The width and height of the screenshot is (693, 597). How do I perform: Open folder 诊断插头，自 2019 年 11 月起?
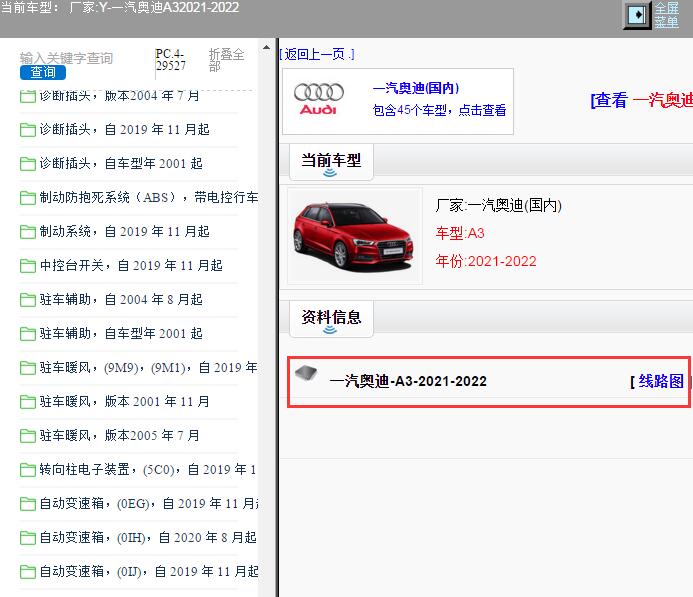point(124,129)
